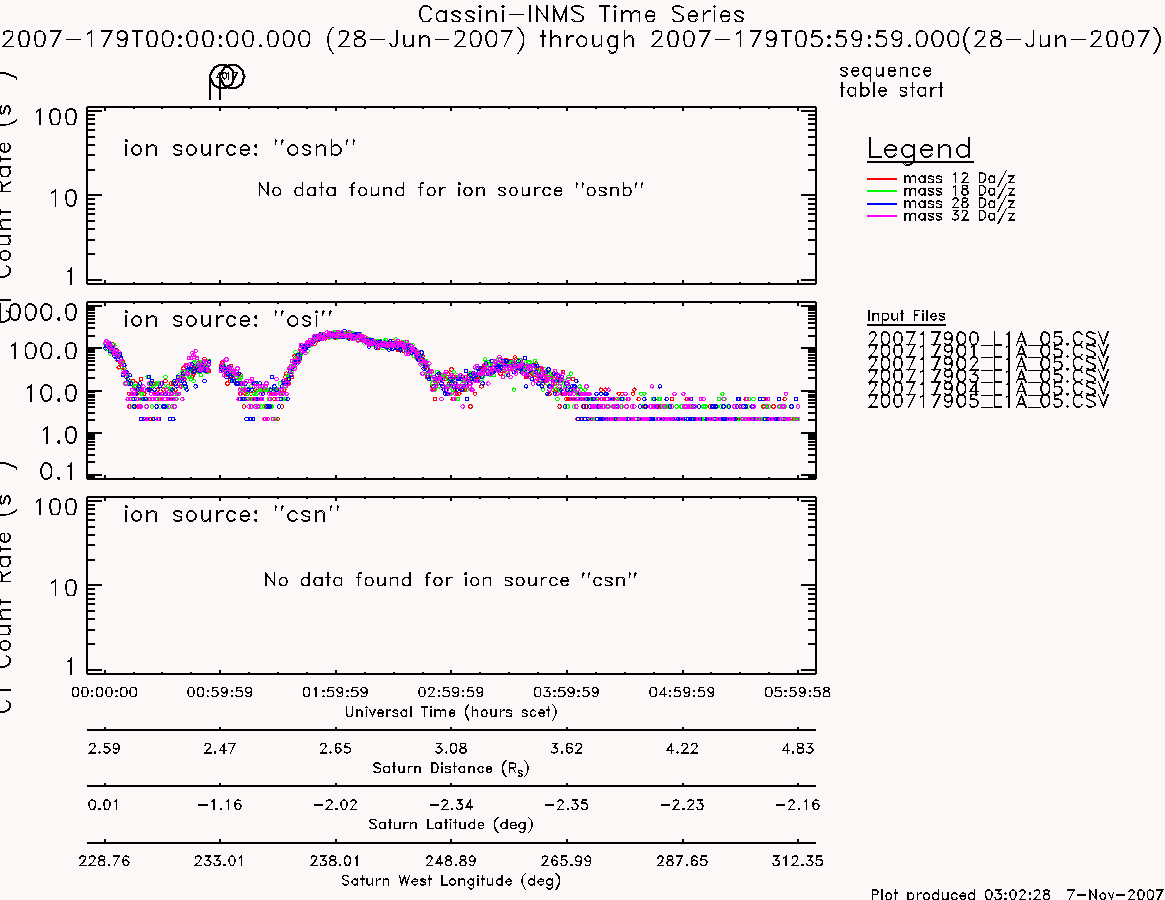Click the Saturn Distance value 2.65
Screen dimensions: 1165x900
tap(335, 748)
